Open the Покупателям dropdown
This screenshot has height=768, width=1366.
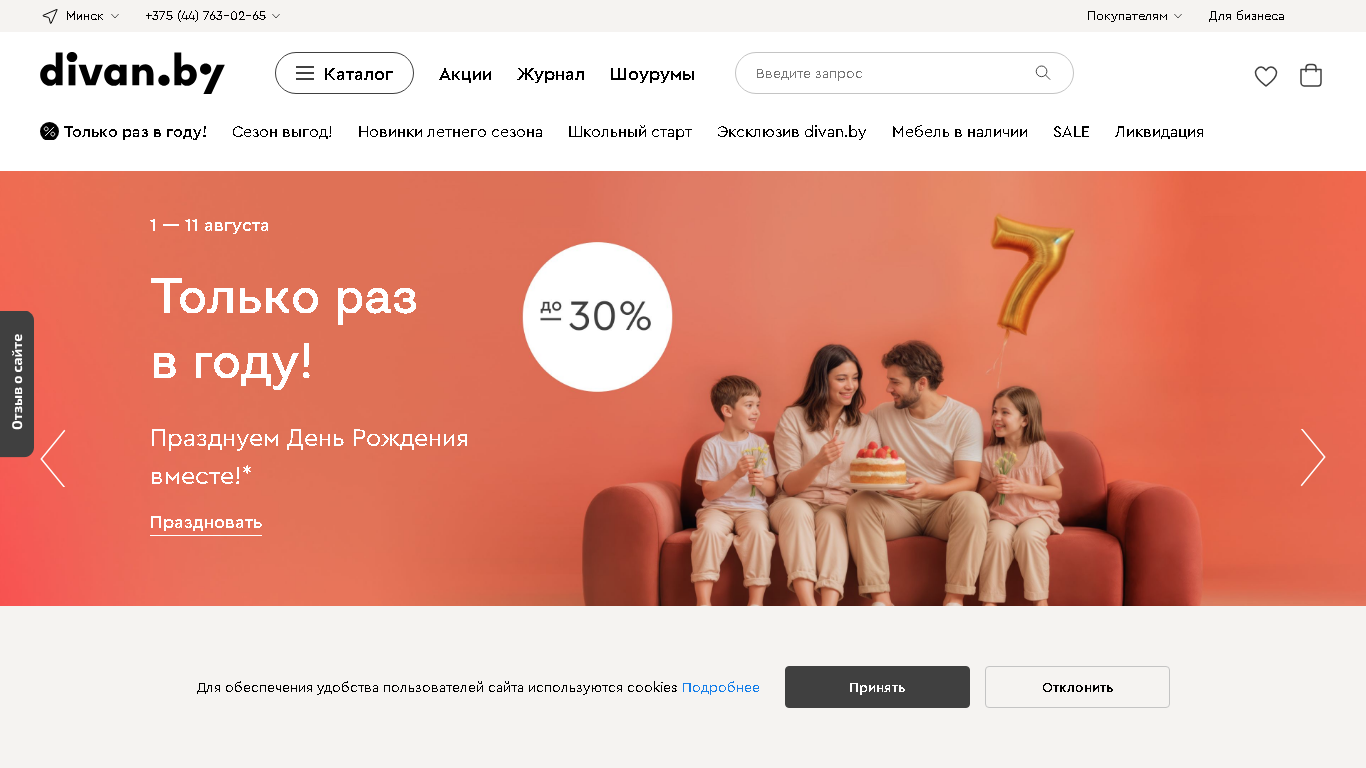1135,16
